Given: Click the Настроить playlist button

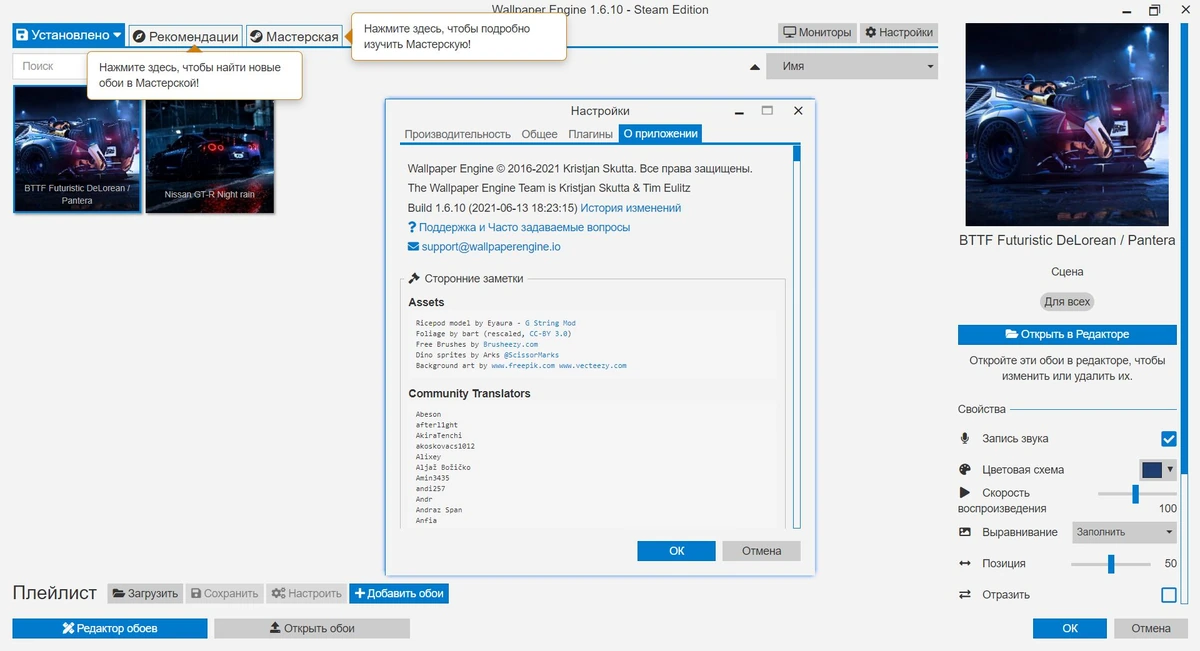Looking at the screenshot, I should (x=306, y=593).
